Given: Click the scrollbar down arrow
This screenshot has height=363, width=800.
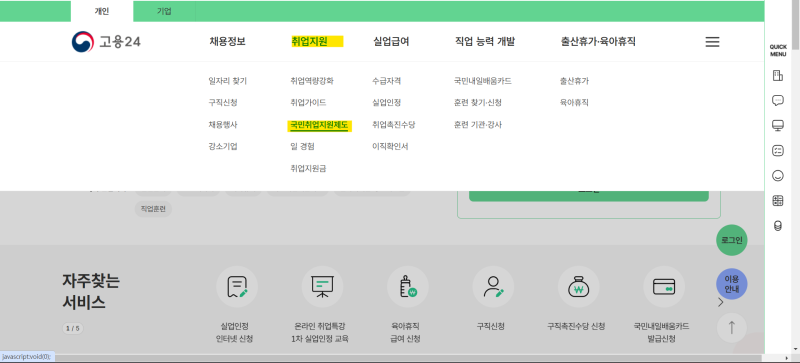Looking at the screenshot, I should tap(795, 350).
